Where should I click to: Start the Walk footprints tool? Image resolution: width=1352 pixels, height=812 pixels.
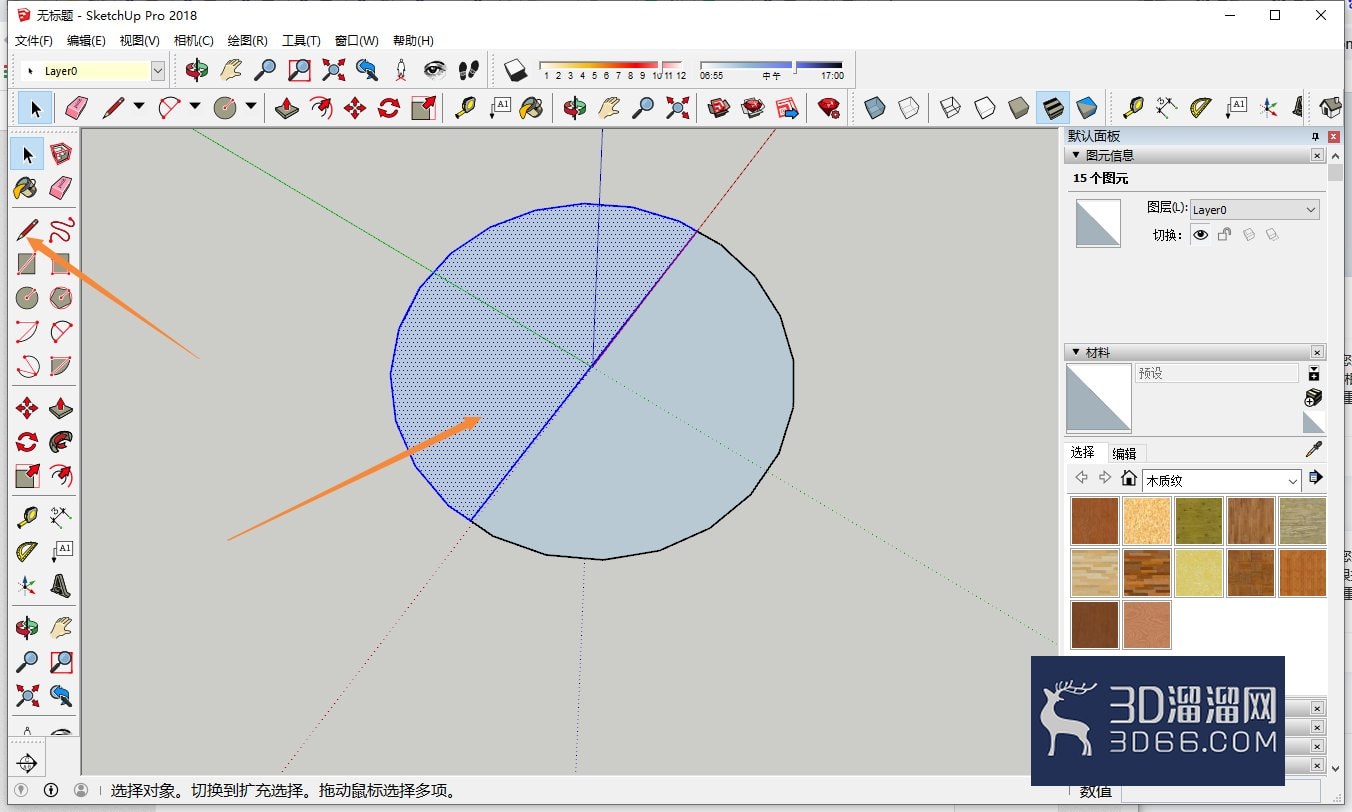[x=469, y=70]
